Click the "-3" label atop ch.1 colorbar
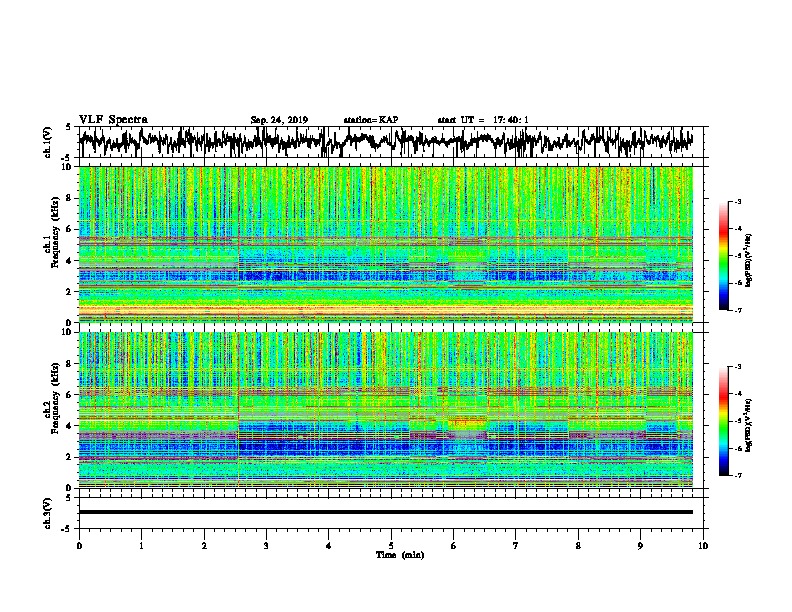The width and height of the screenshot is (792, 612). pos(738,201)
